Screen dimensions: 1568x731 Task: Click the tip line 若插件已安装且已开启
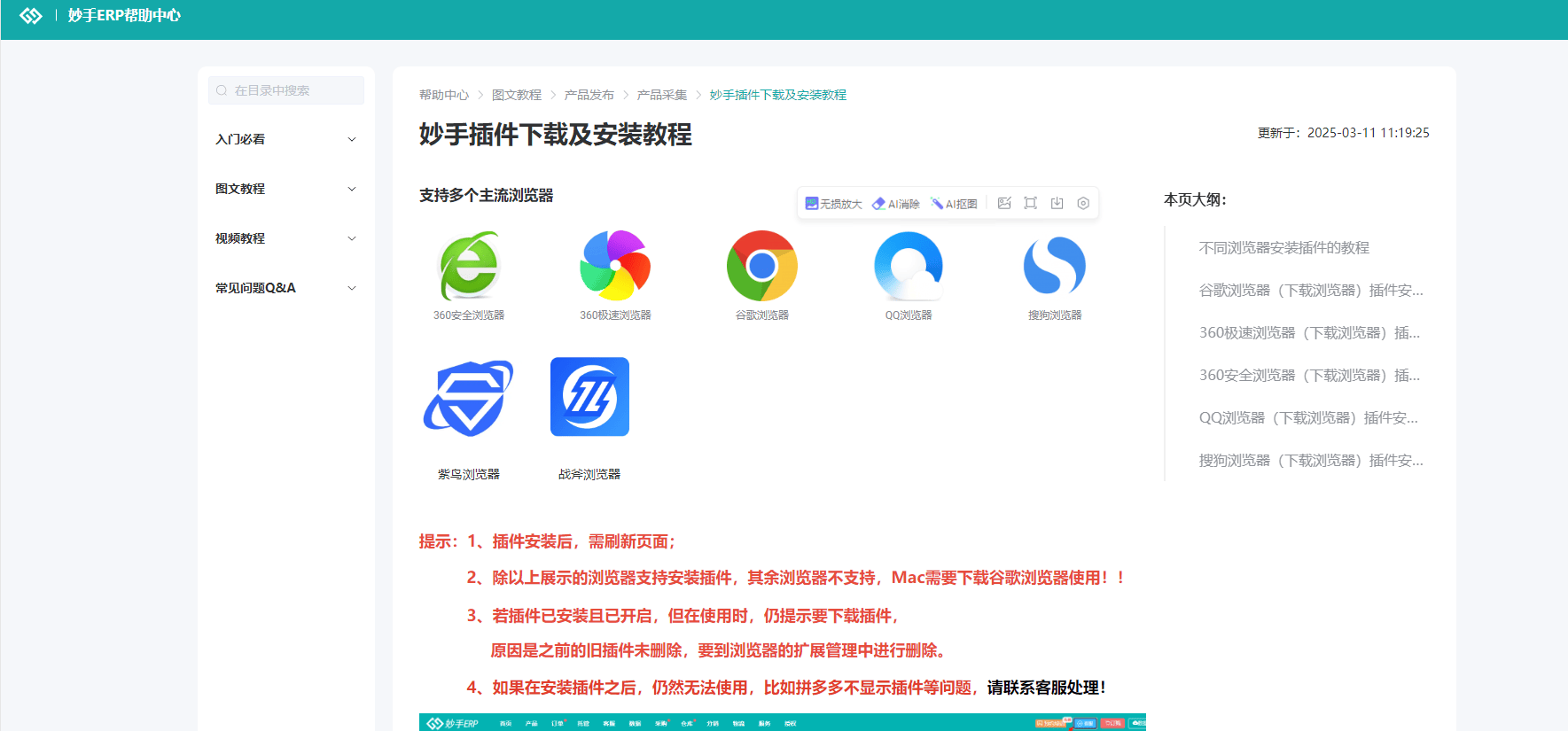683,616
